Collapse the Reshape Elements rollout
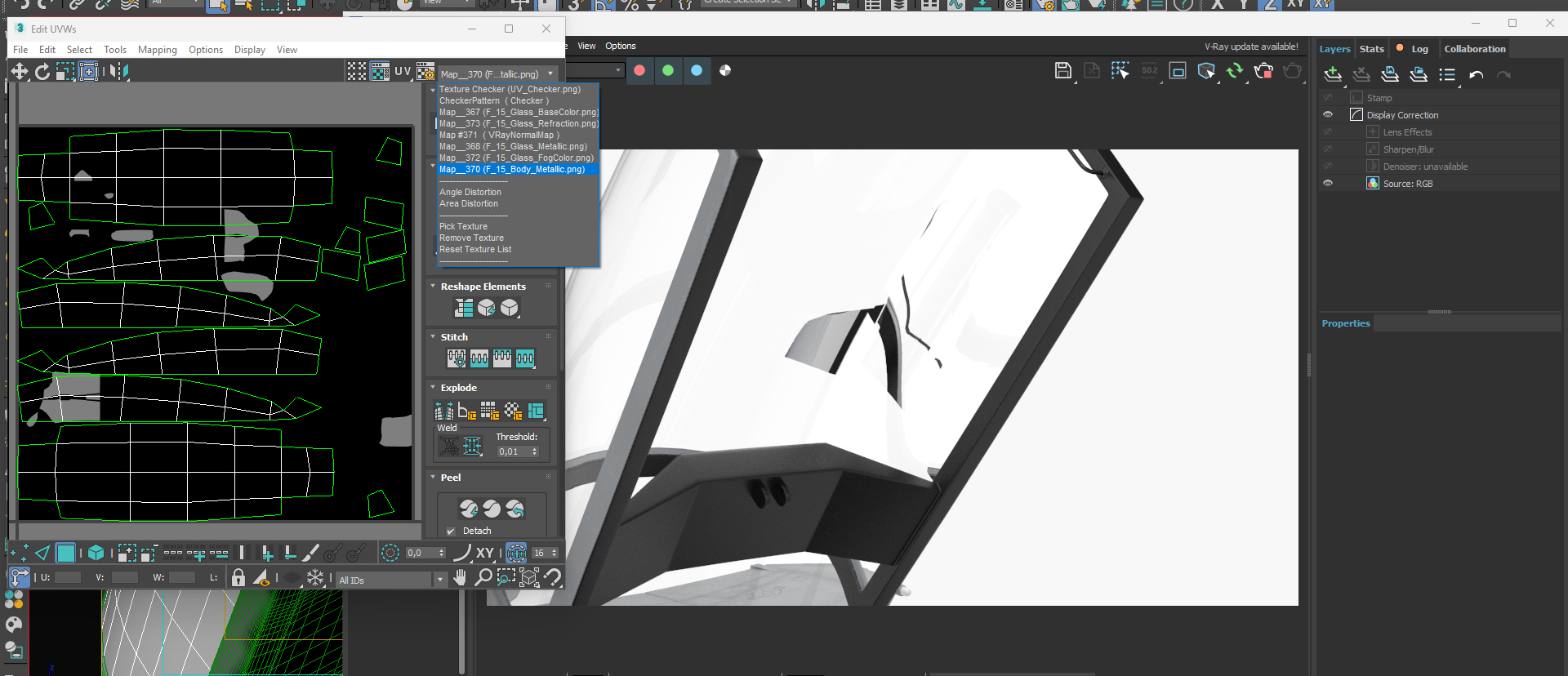 click(433, 287)
